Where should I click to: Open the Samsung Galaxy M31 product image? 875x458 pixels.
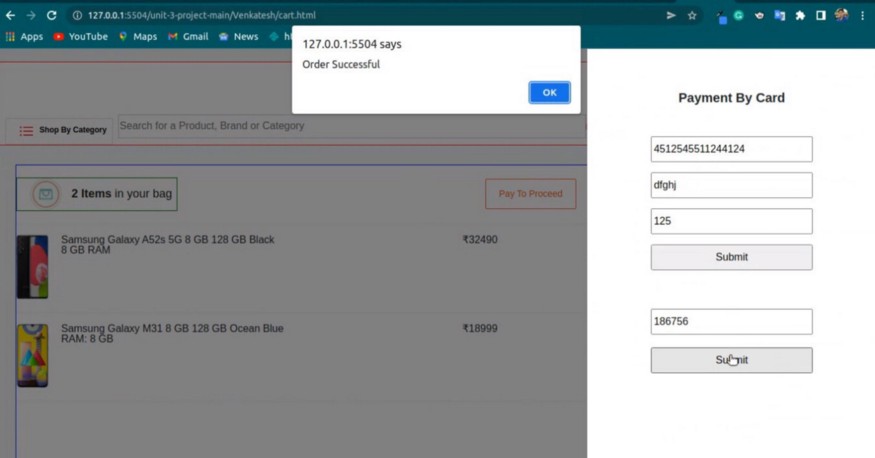point(32,355)
